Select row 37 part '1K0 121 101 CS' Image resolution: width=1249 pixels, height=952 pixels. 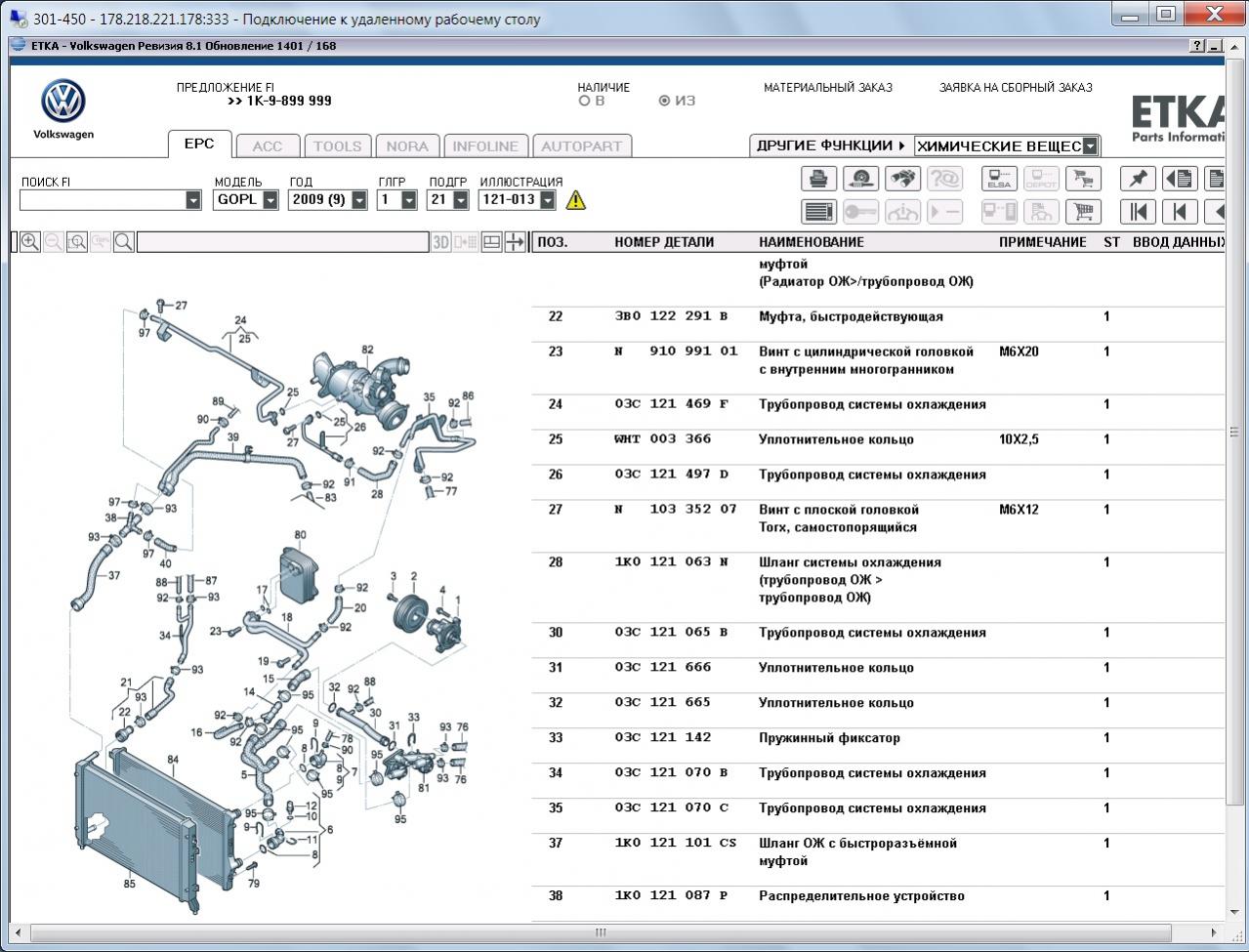(x=675, y=844)
